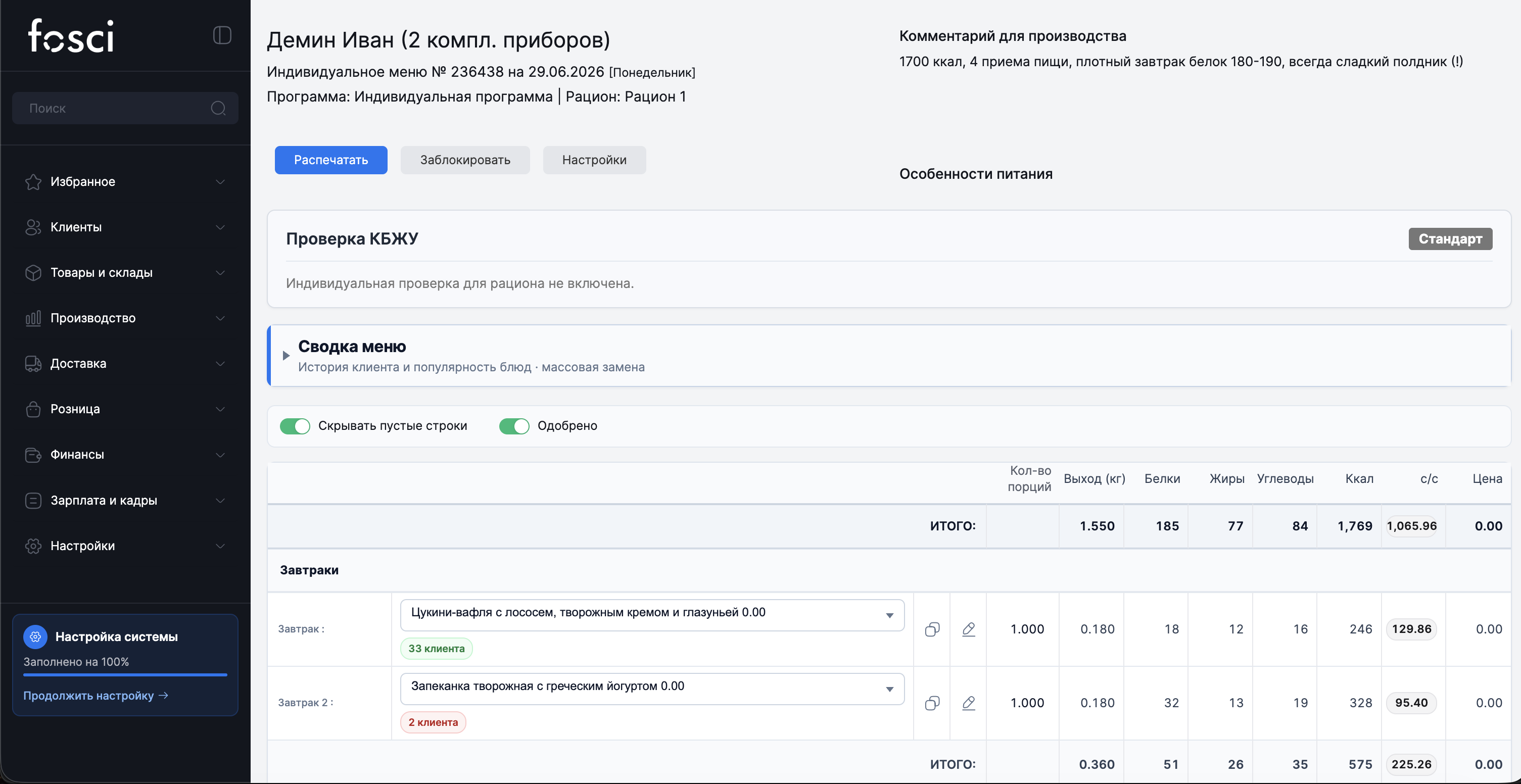This screenshot has width=1521, height=784.
Task: Click the 33 клиента badge
Action: [x=437, y=648]
